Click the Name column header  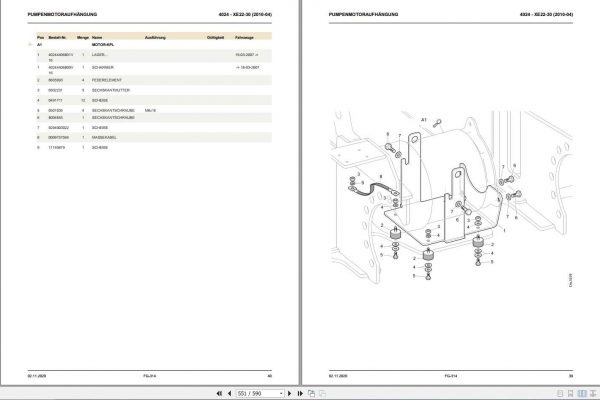97,38
